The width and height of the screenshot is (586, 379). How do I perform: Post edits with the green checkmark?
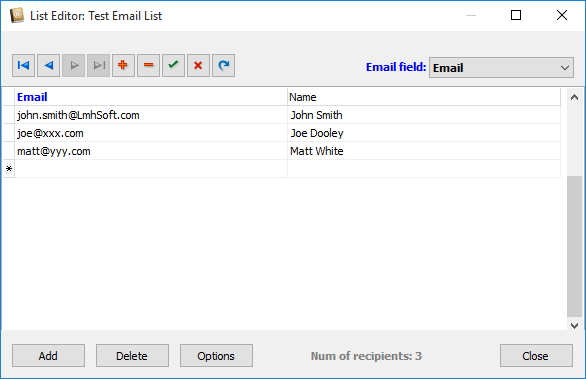[x=173, y=65]
